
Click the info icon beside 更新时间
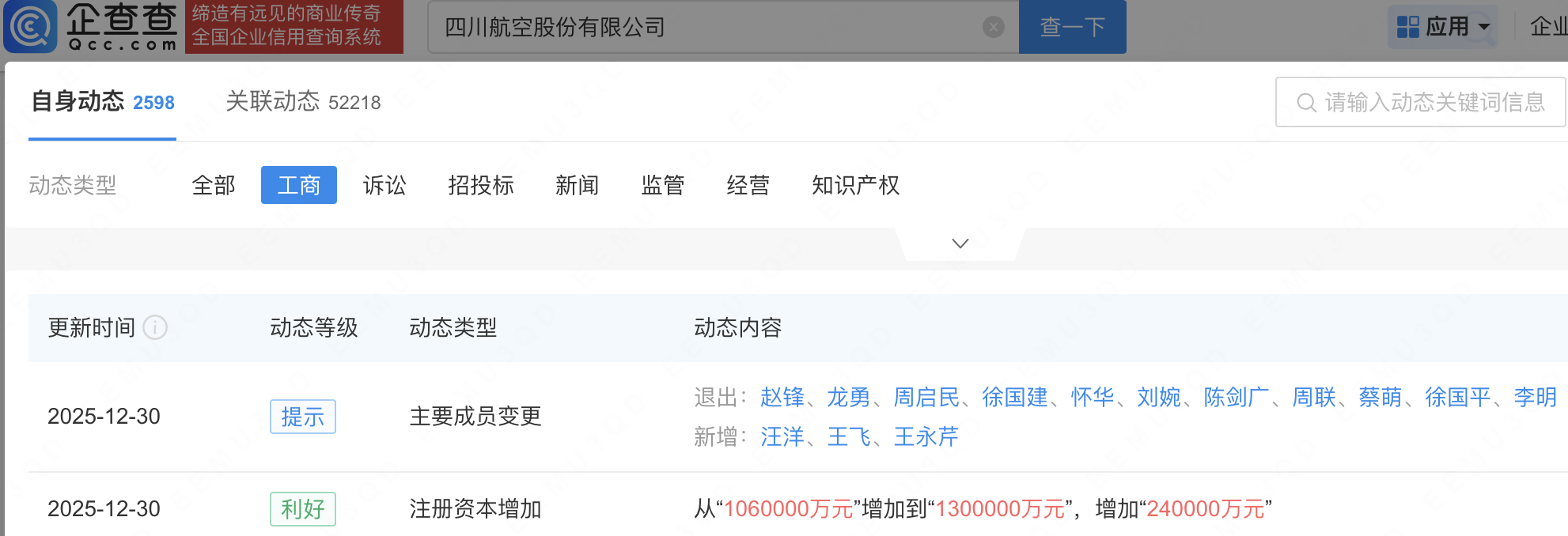point(155,327)
